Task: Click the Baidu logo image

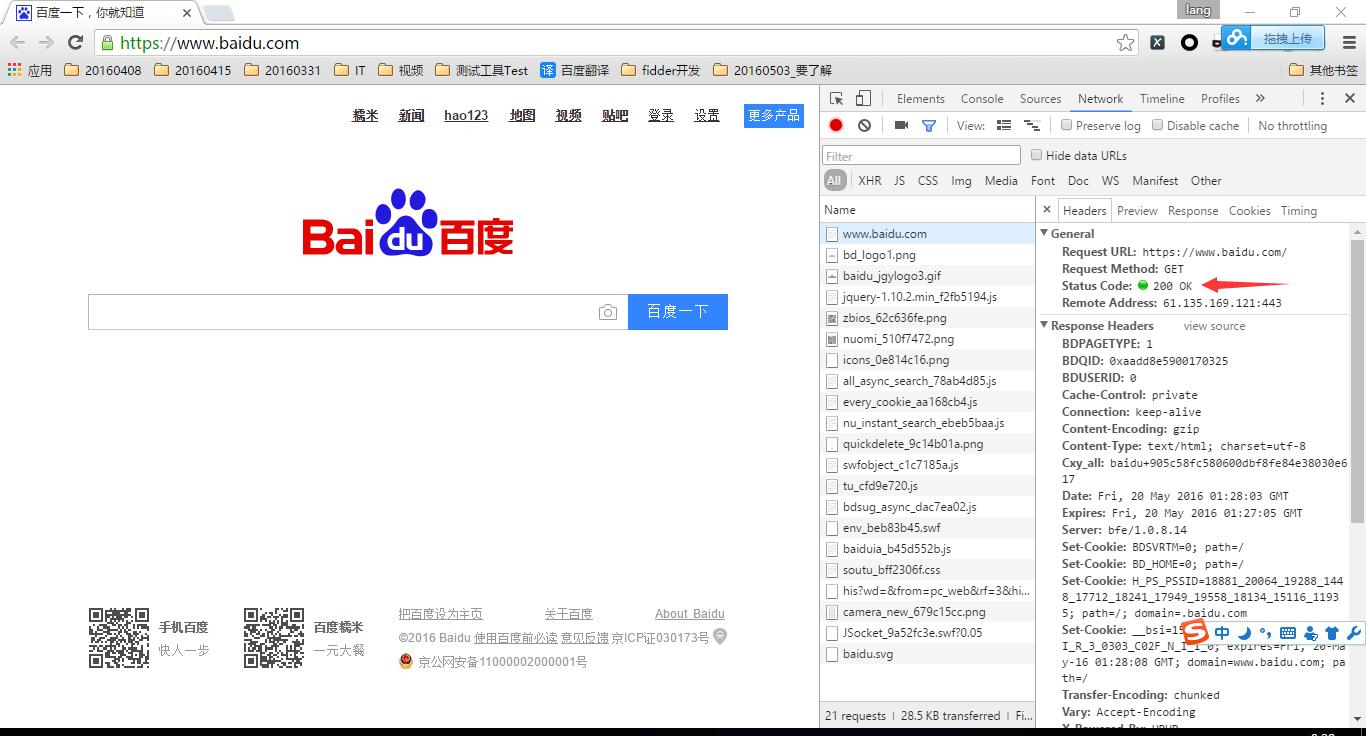Action: click(x=408, y=222)
